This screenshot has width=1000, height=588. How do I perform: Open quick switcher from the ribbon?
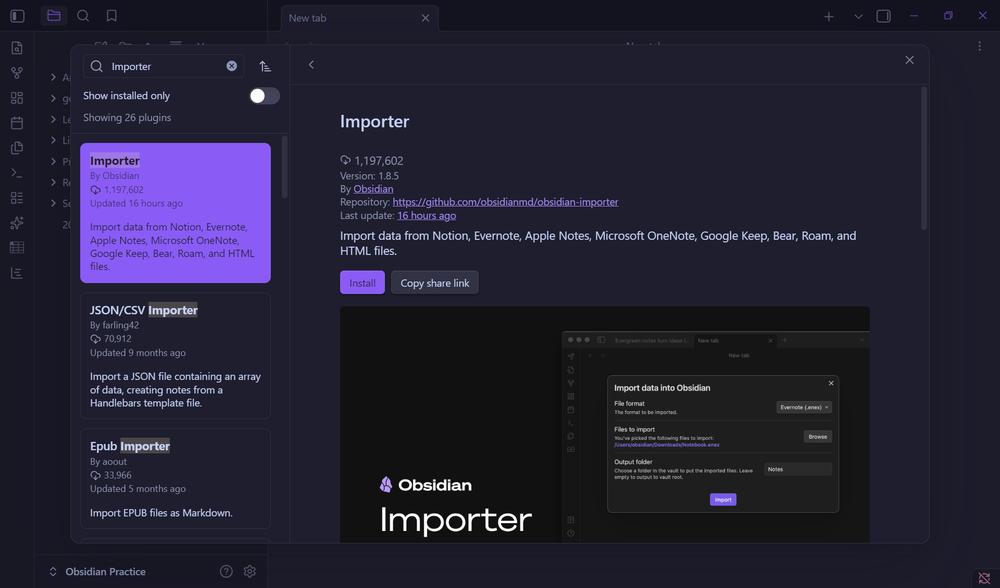click(17, 48)
